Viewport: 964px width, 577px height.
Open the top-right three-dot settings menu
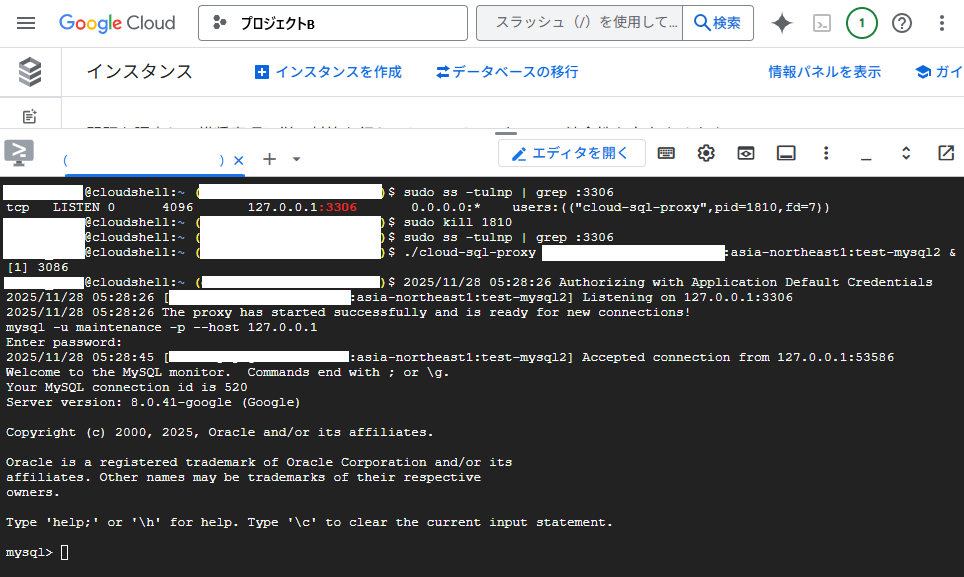coord(941,23)
